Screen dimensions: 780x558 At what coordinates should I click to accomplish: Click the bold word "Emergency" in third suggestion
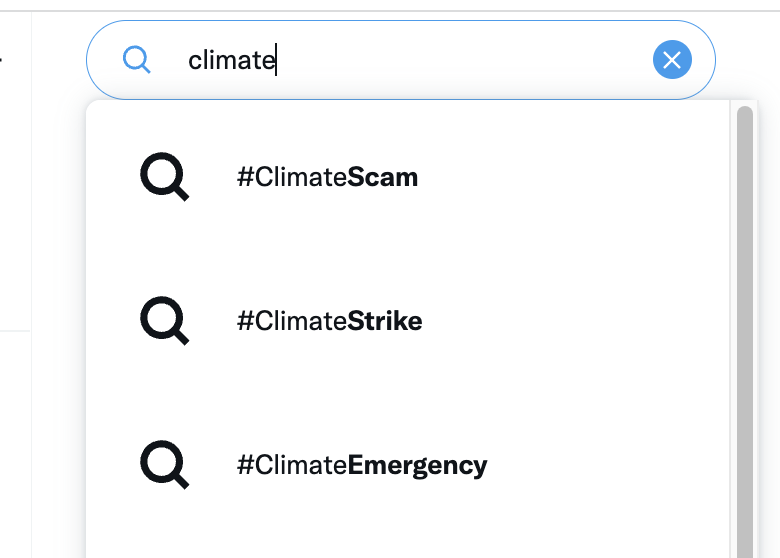pyautogui.click(x=417, y=466)
